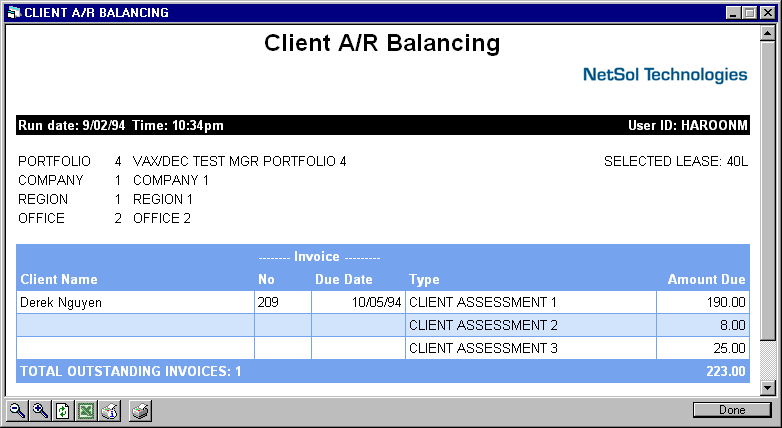Select total amount 223.00
The height and width of the screenshot is (428, 782).
pos(726,371)
